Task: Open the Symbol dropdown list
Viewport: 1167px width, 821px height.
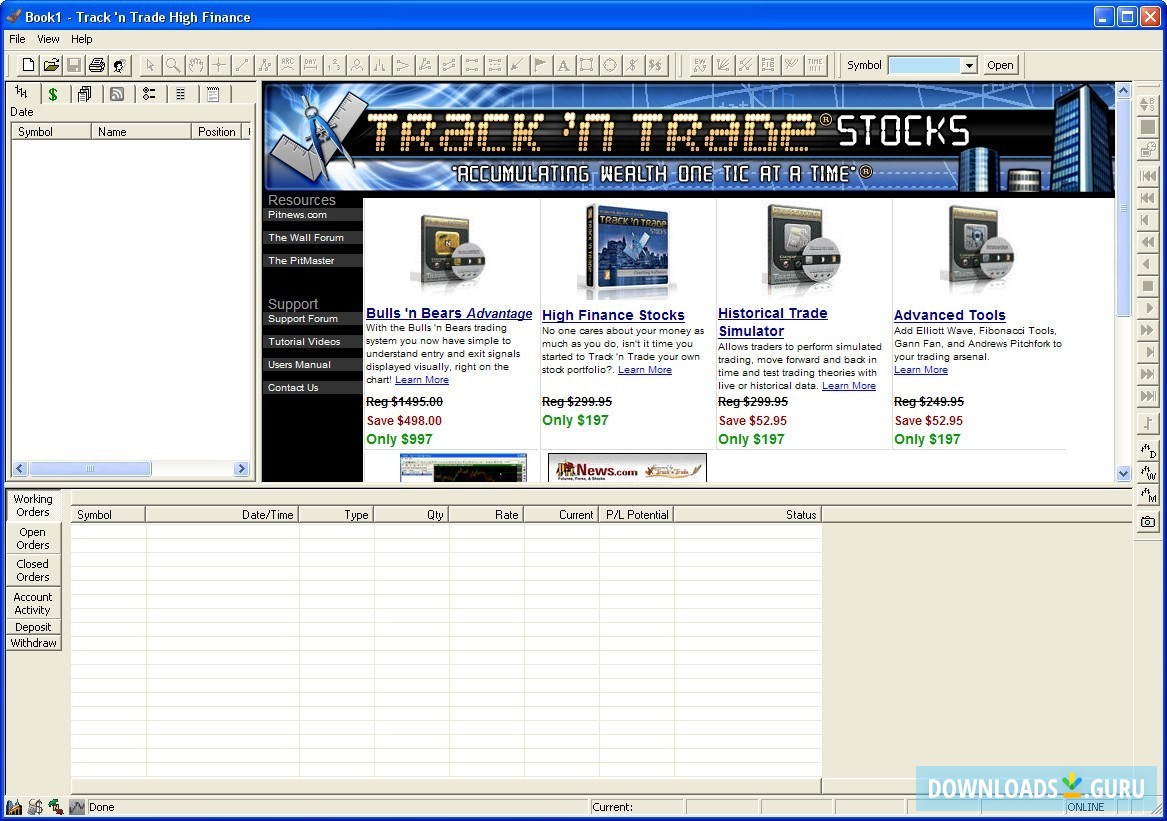Action: tap(971, 64)
